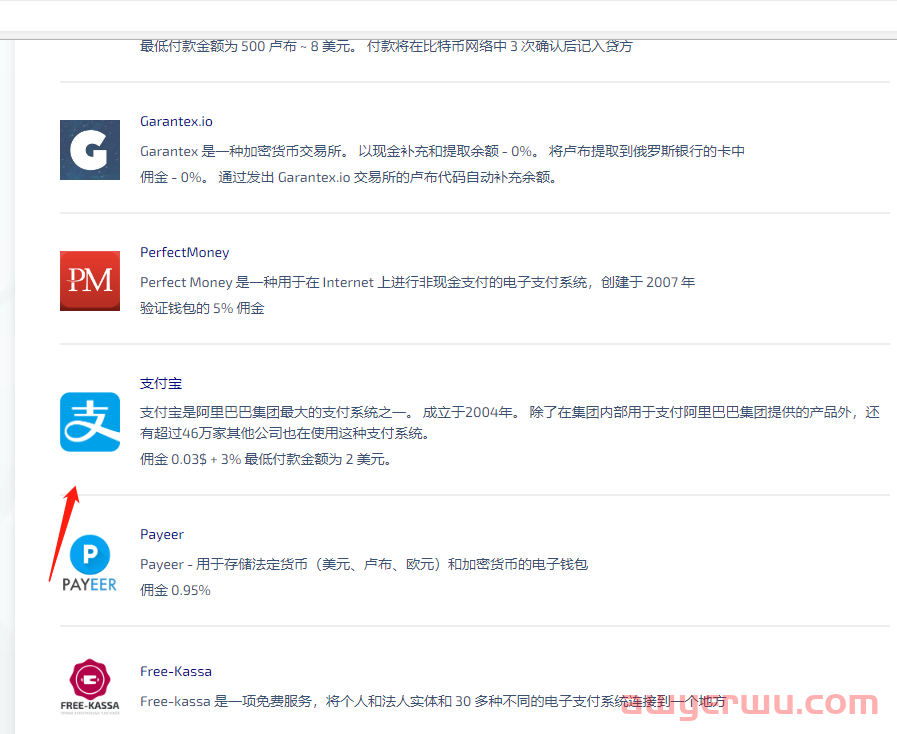Choose the Payeer logo icon
This screenshot has width=897, height=734.
(x=90, y=563)
